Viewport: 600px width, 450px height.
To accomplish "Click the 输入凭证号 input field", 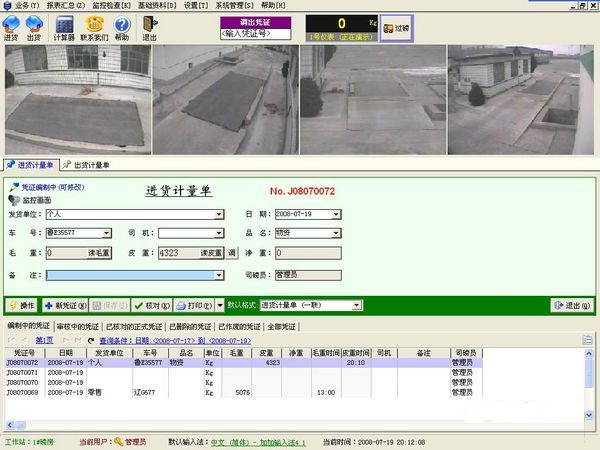I will pyautogui.click(x=255, y=34).
